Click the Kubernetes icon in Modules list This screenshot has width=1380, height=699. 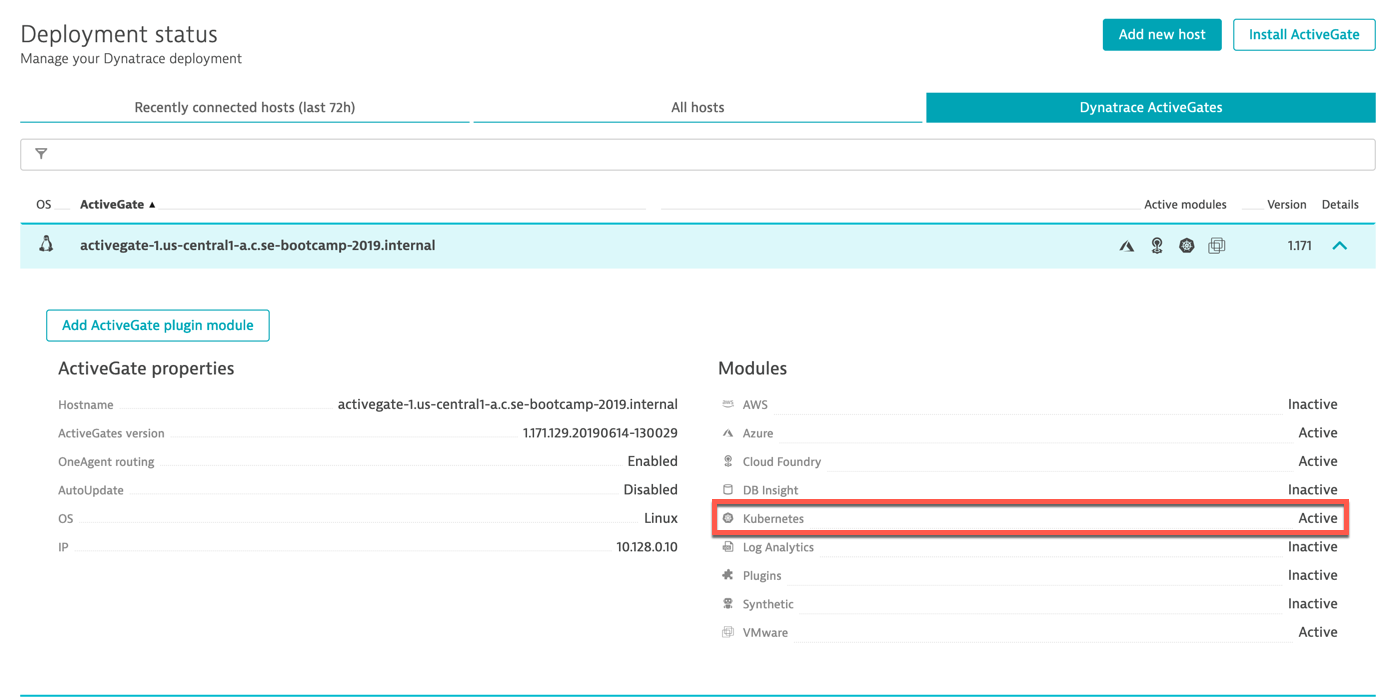(x=728, y=518)
